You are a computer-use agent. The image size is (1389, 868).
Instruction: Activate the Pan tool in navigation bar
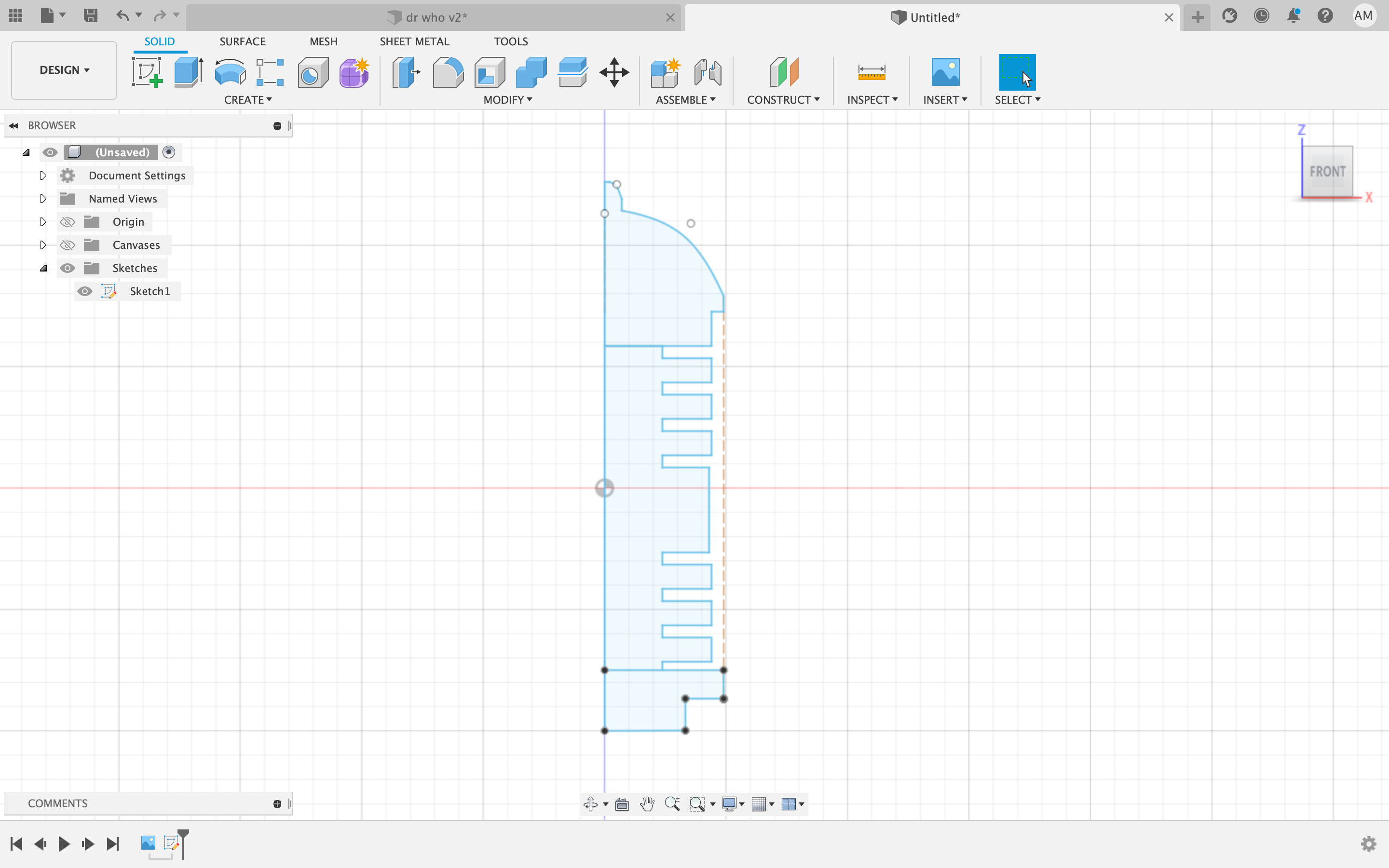click(646, 804)
